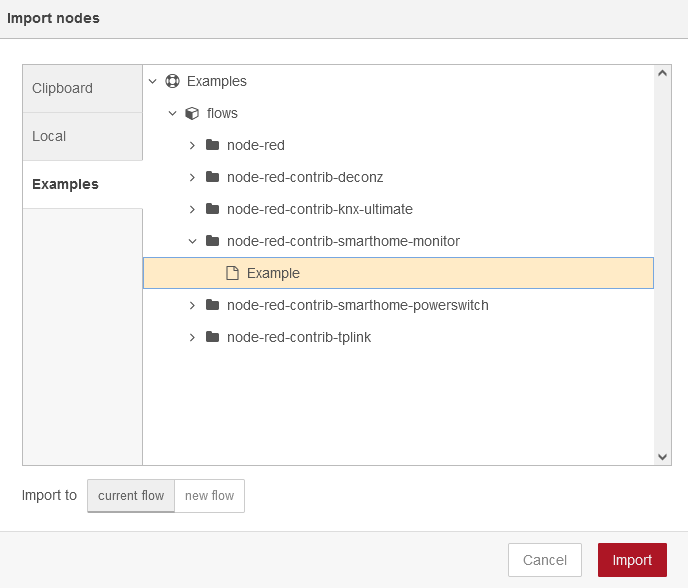Collapse the node-red-contrib-smarthome-monitor folder
The height and width of the screenshot is (588, 688).
[192, 241]
